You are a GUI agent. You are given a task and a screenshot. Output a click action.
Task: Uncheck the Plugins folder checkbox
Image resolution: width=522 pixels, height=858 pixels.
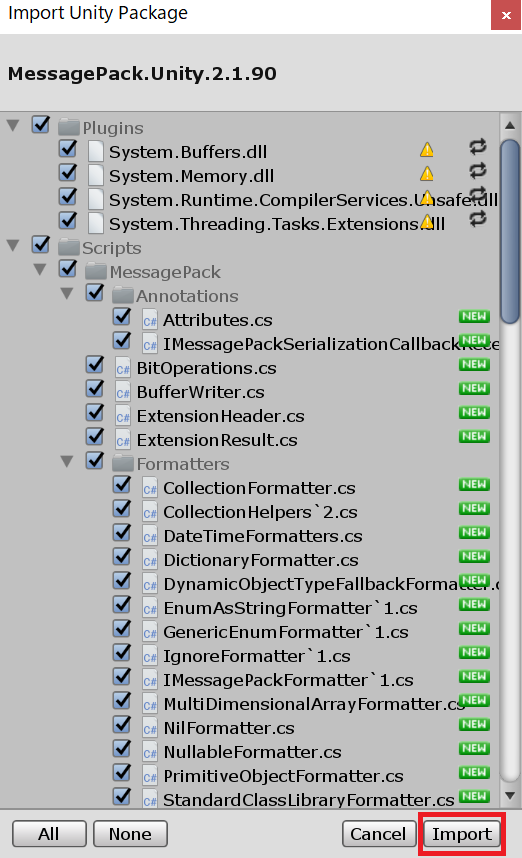(x=41, y=125)
